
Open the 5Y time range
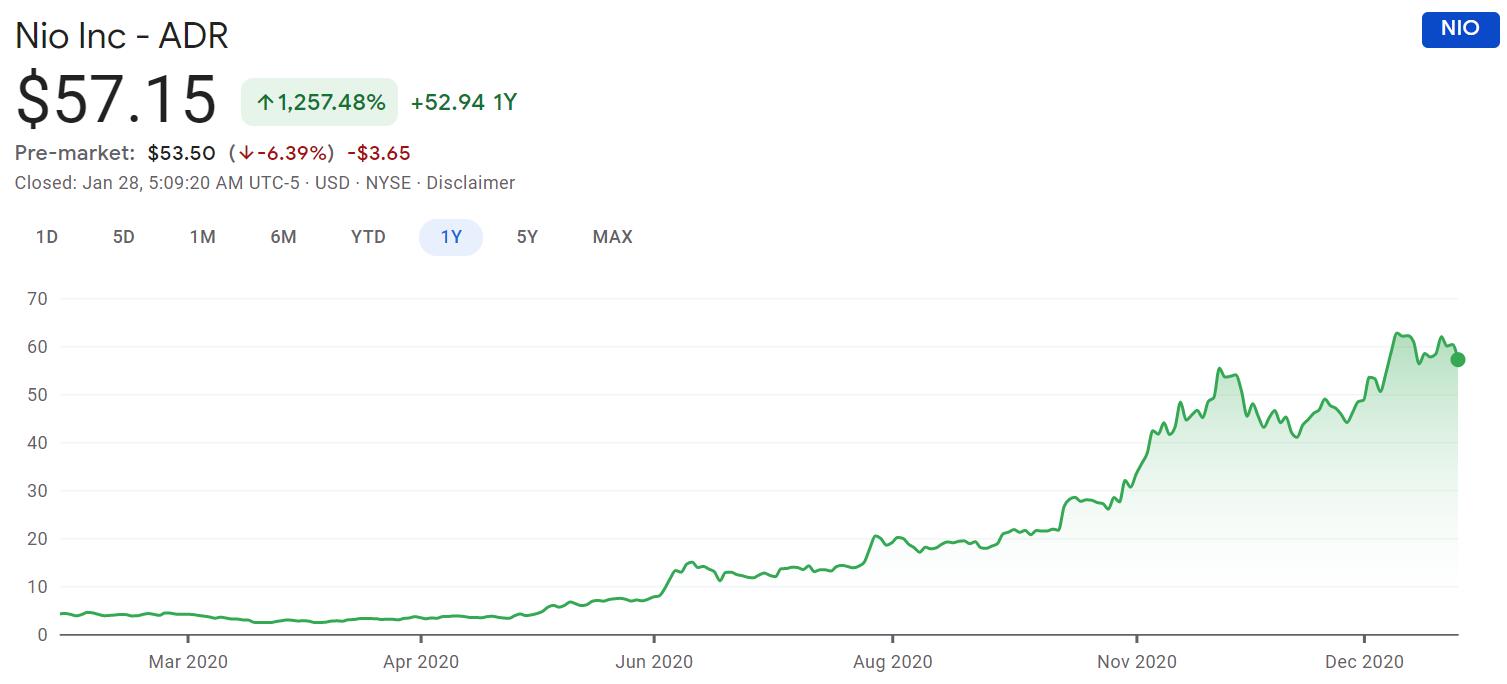[x=527, y=237]
